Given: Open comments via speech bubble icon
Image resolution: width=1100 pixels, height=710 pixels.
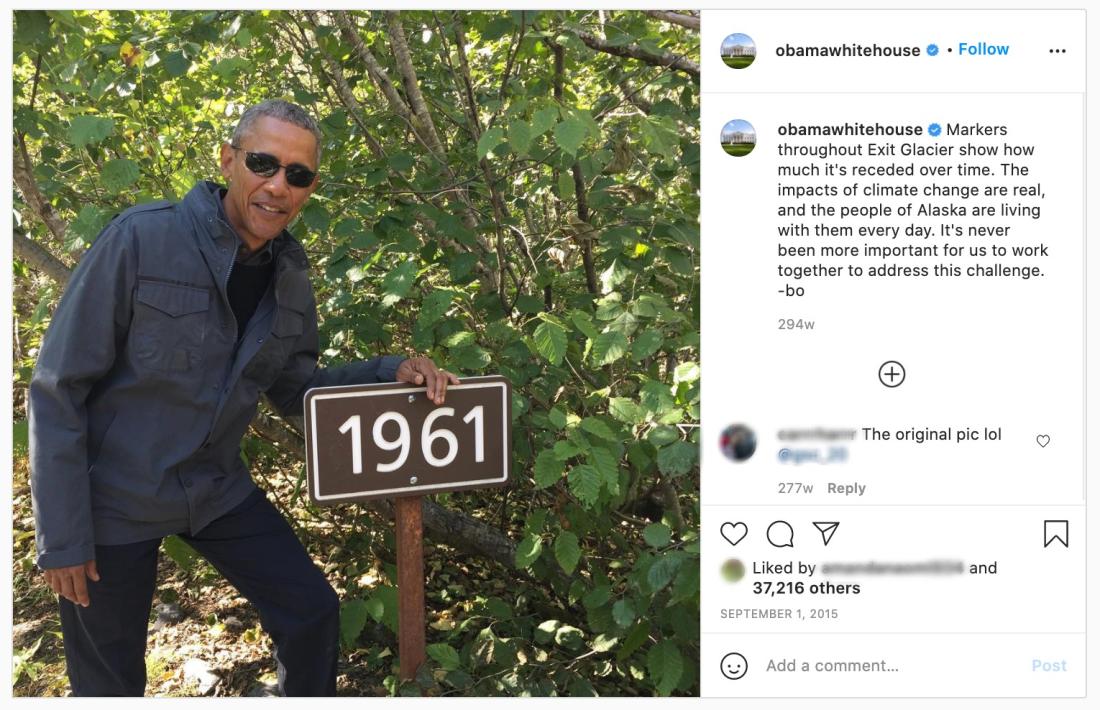Looking at the screenshot, I should pos(780,534).
